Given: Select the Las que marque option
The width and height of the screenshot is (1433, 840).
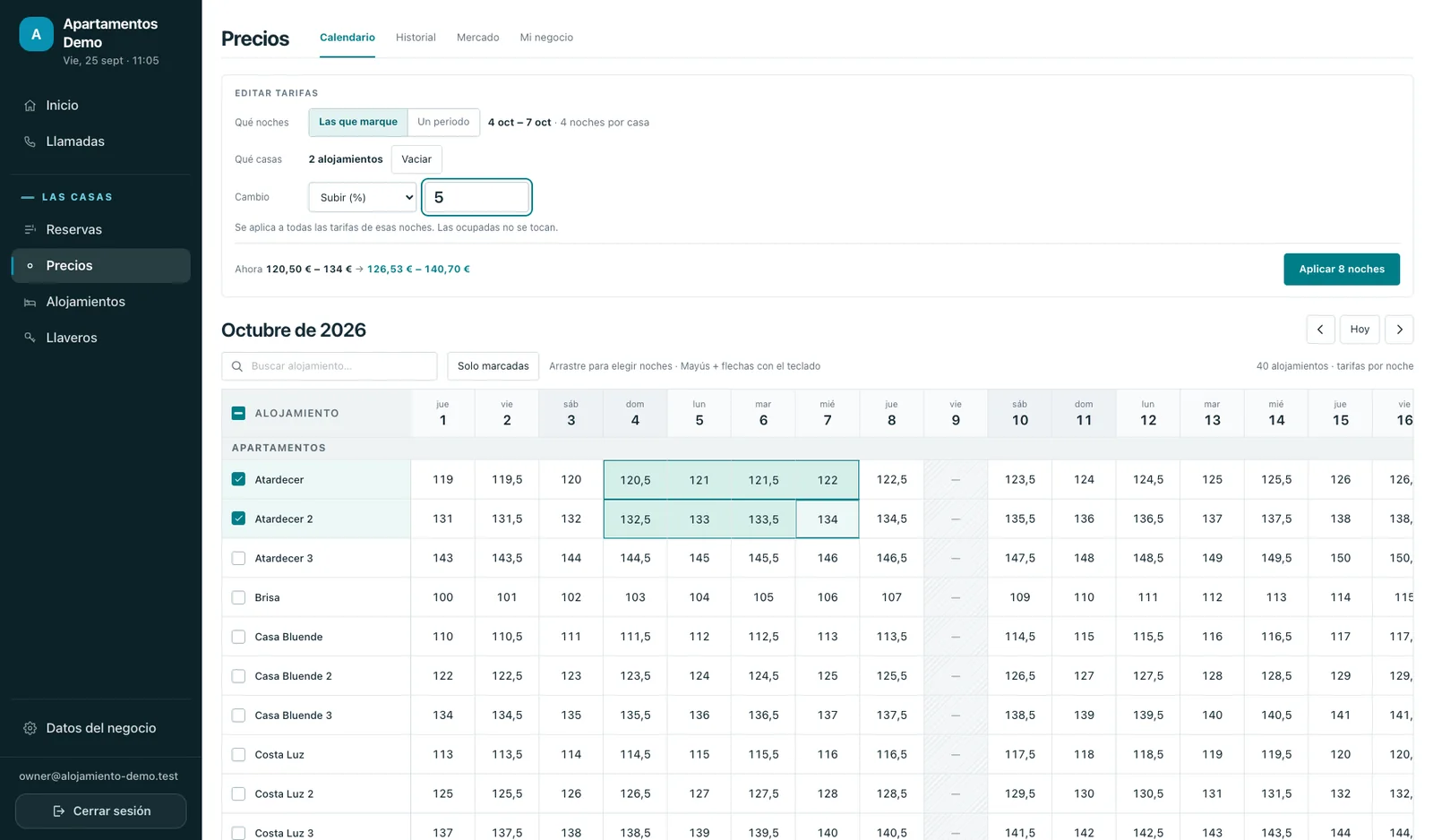Looking at the screenshot, I should (x=358, y=122).
